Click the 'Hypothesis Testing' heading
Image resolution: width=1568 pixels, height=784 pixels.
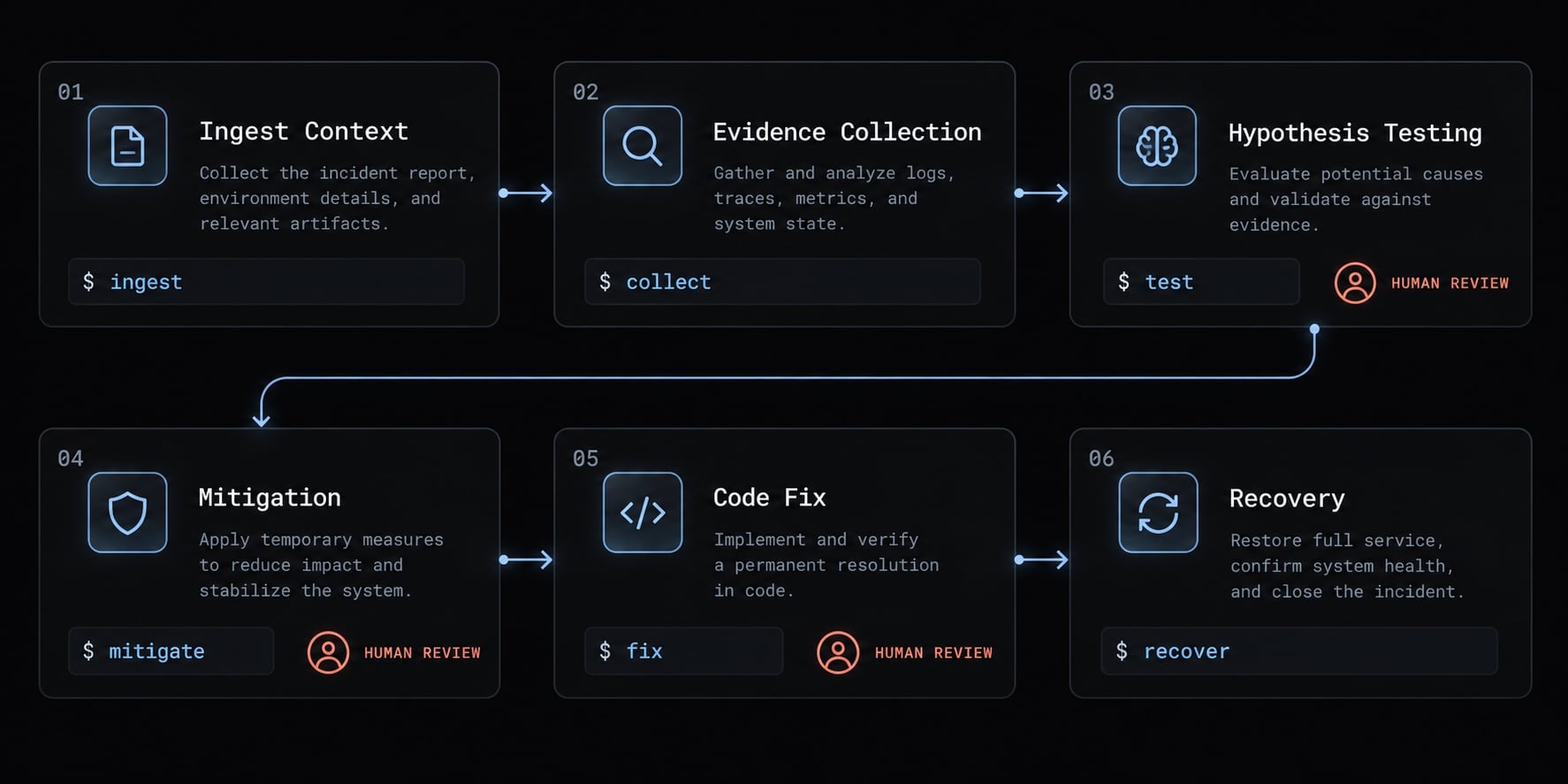tap(1355, 133)
